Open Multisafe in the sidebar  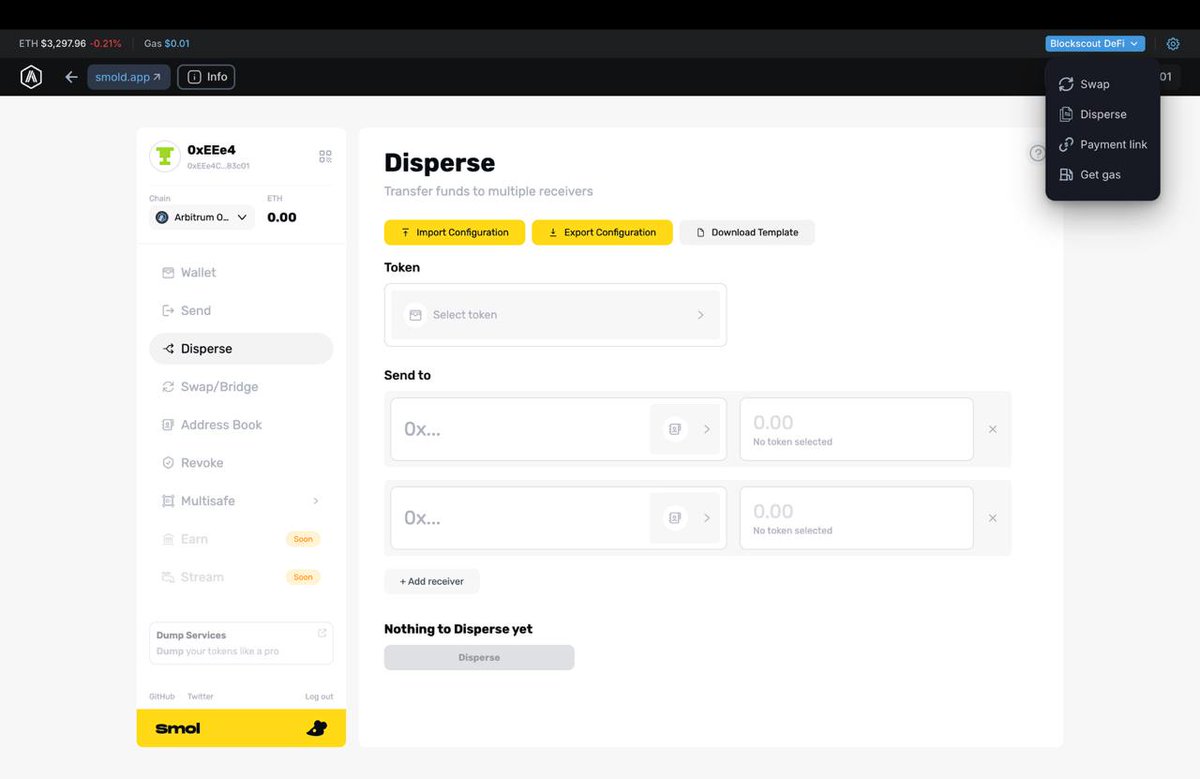(x=241, y=501)
